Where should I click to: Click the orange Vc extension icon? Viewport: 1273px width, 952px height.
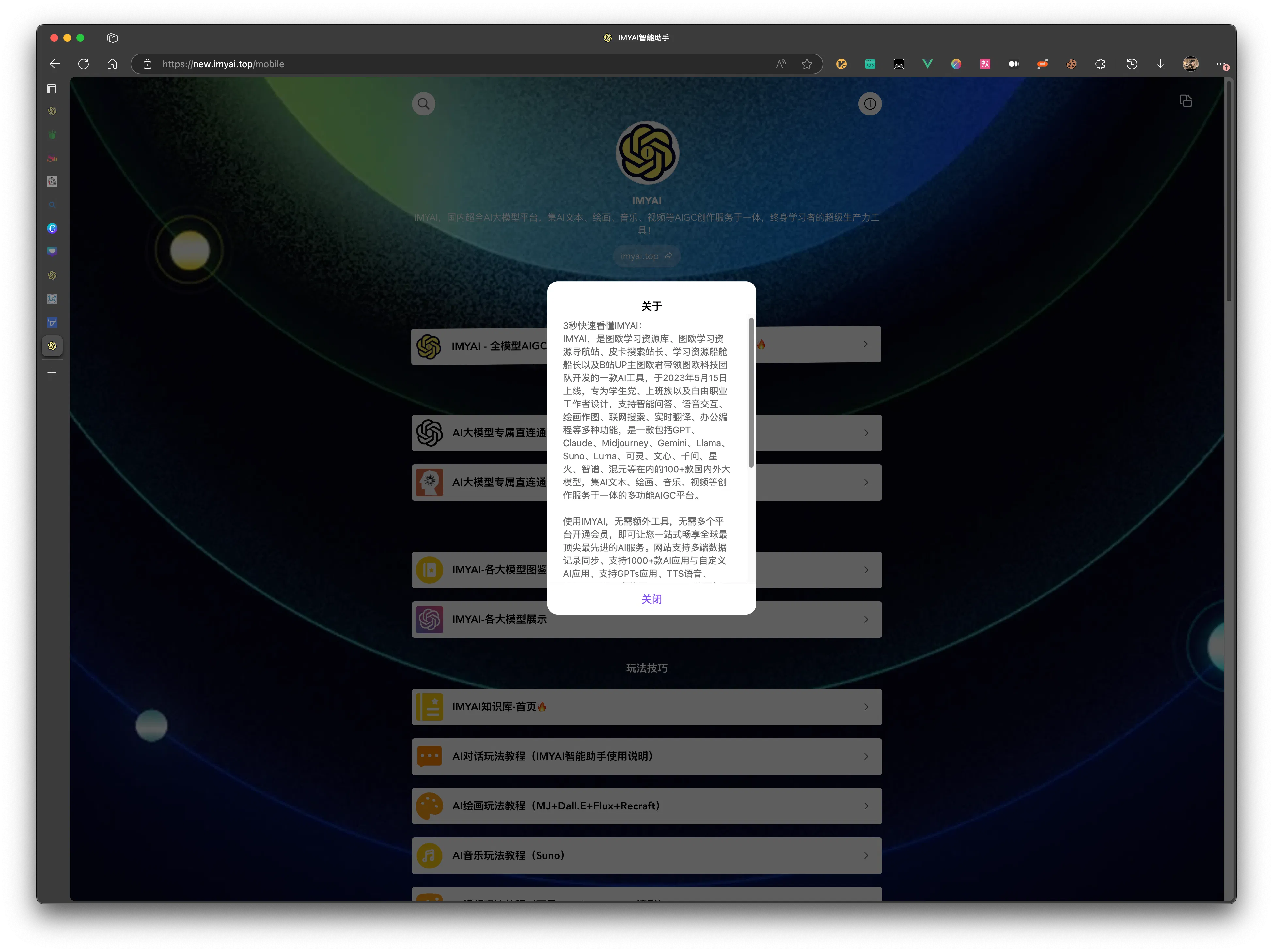841,64
